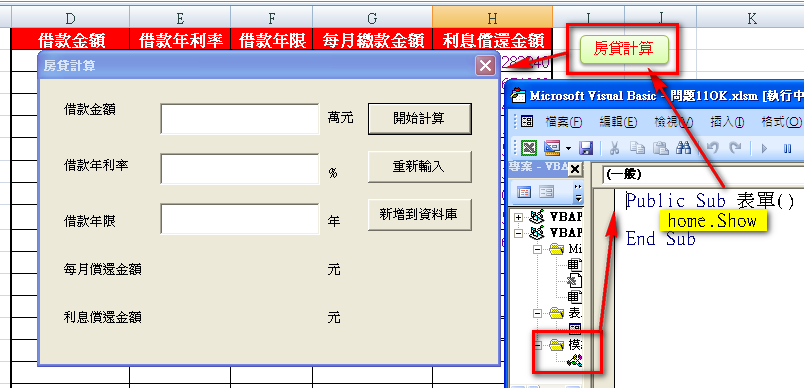Viewport: 804px width, 388px height.
Task: Close the 房貸計算 dialog
Action: (x=485, y=66)
